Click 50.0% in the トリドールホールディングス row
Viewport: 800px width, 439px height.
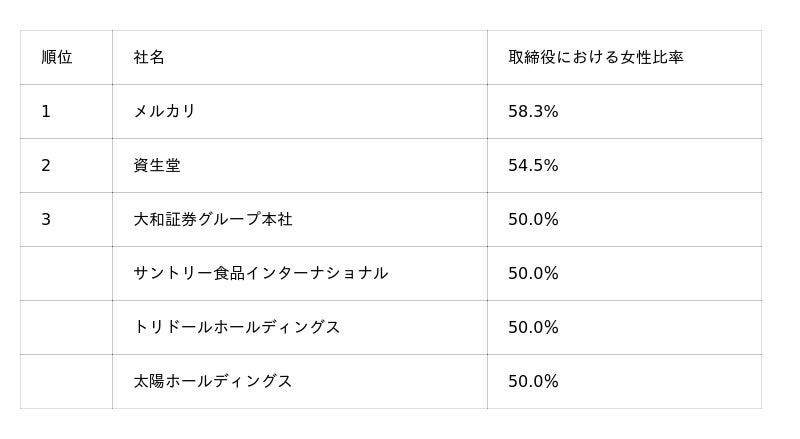pos(533,328)
